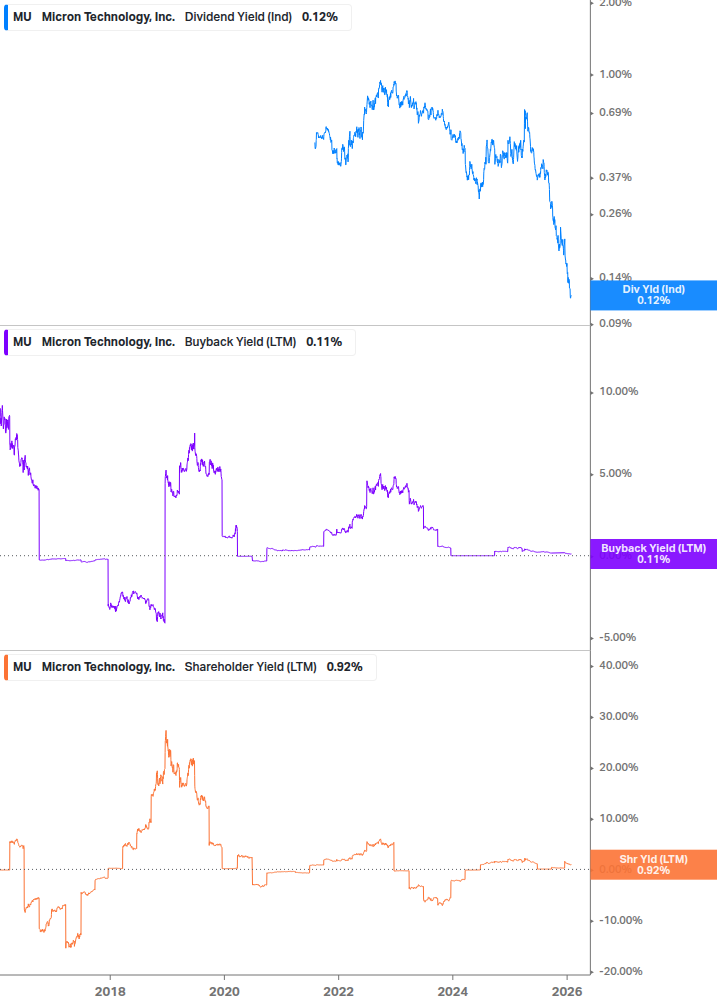Screen dimensions: 717x1005
Task: Click the orange Shr Yld (LTM) axis tag
Action: click(653, 864)
